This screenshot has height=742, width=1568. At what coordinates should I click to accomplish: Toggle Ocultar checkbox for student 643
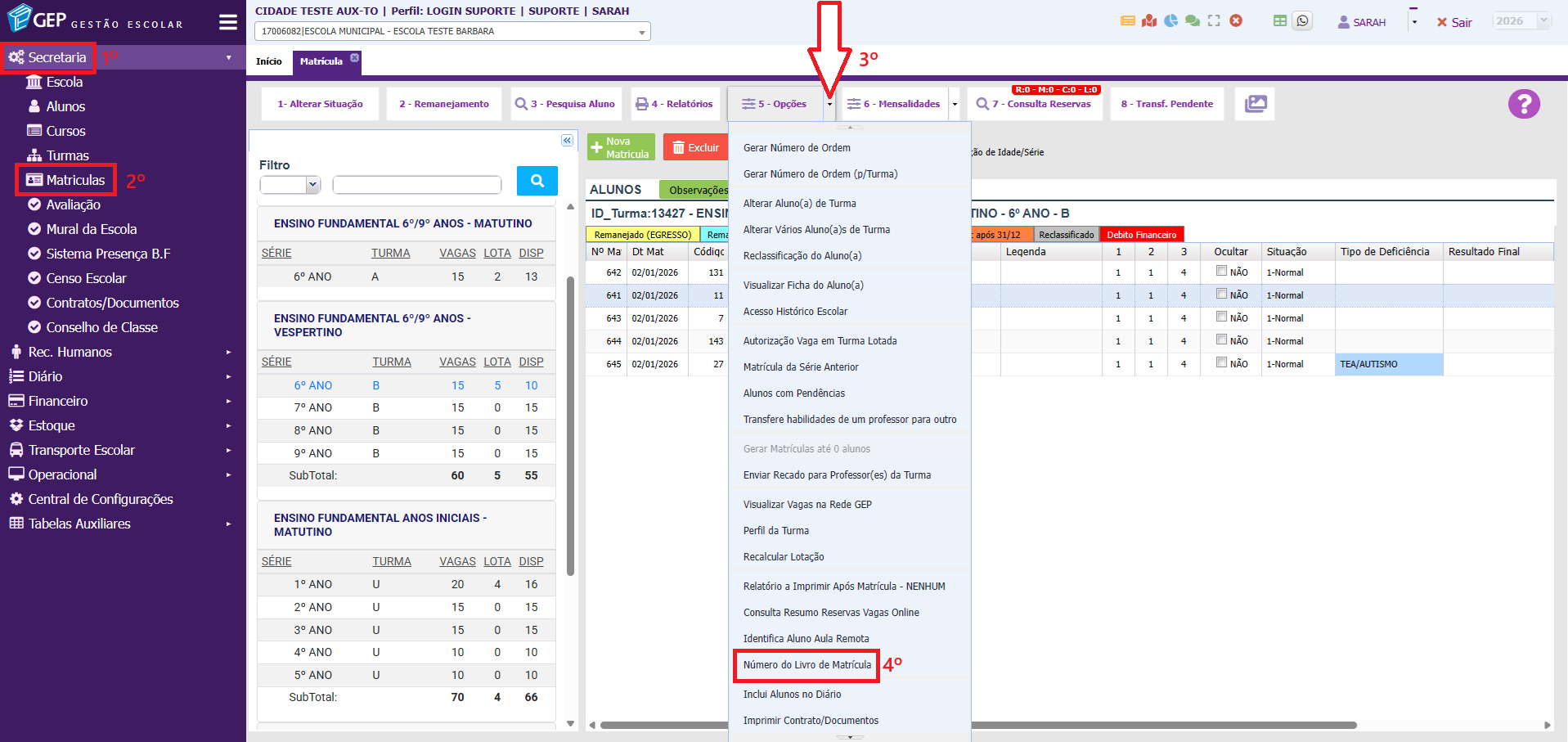tap(1221, 317)
